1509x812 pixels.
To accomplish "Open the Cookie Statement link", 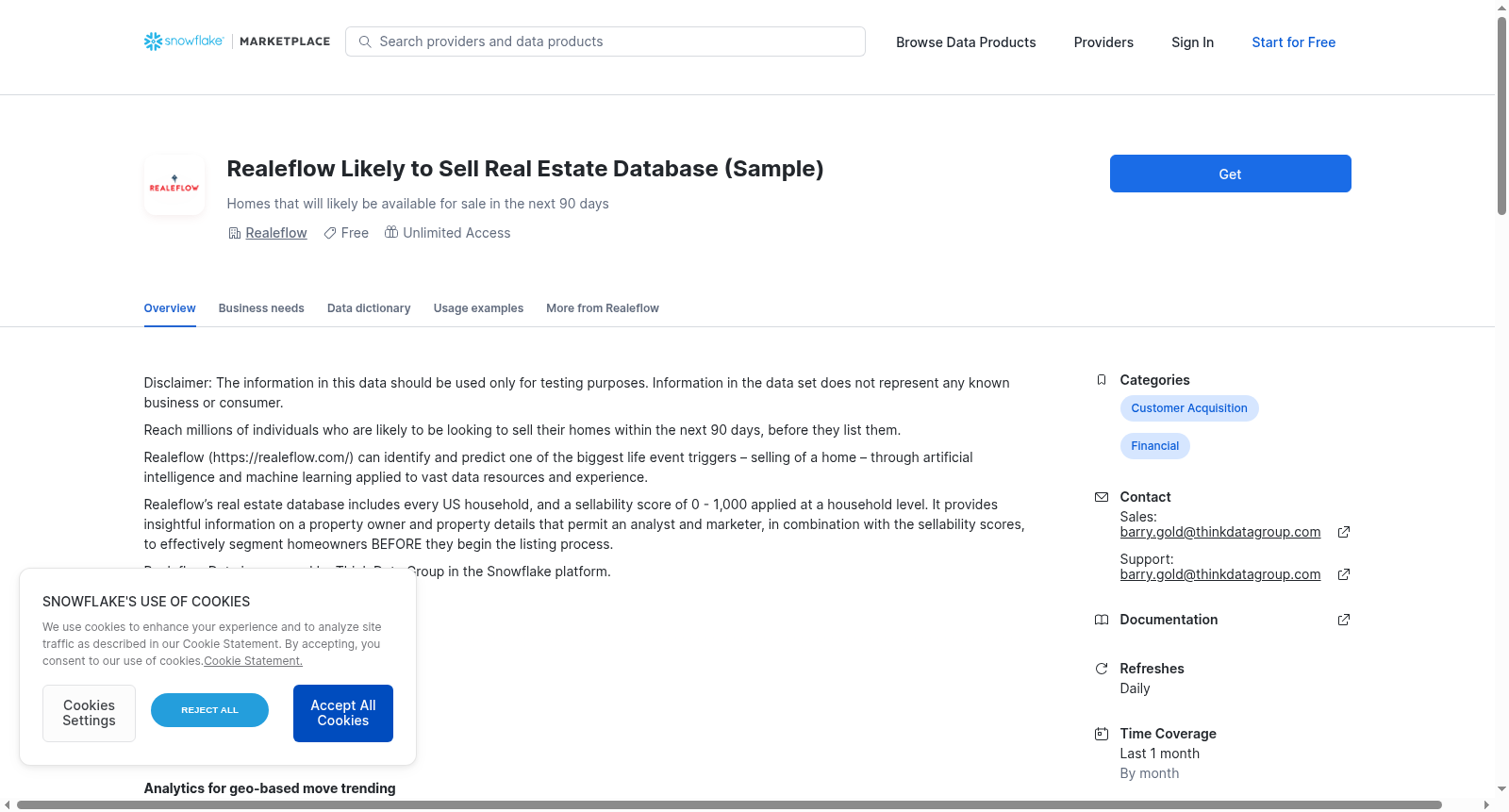I will coord(253,661).
